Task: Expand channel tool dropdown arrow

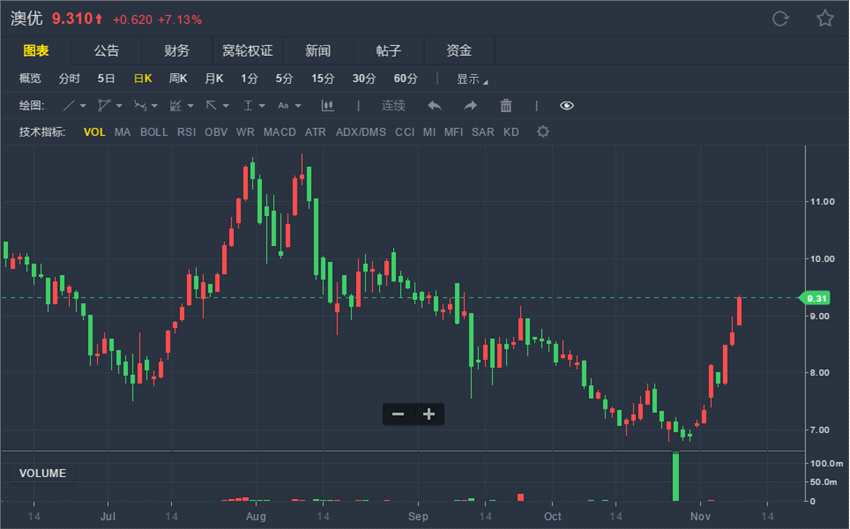Action: [119, 106]
